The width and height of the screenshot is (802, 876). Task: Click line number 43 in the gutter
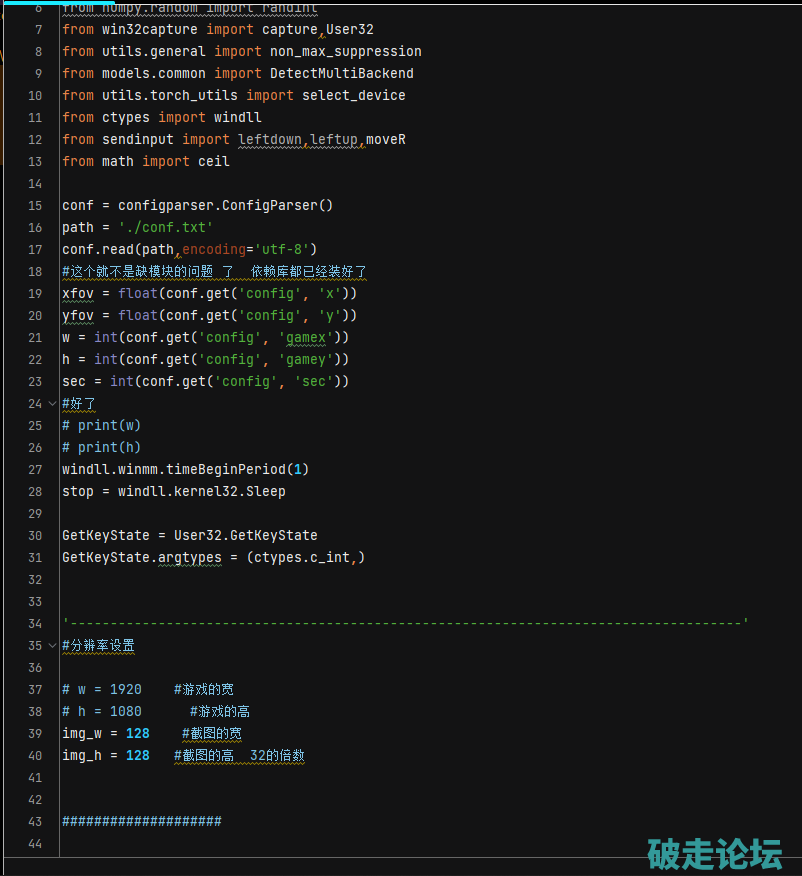(36, 821)
